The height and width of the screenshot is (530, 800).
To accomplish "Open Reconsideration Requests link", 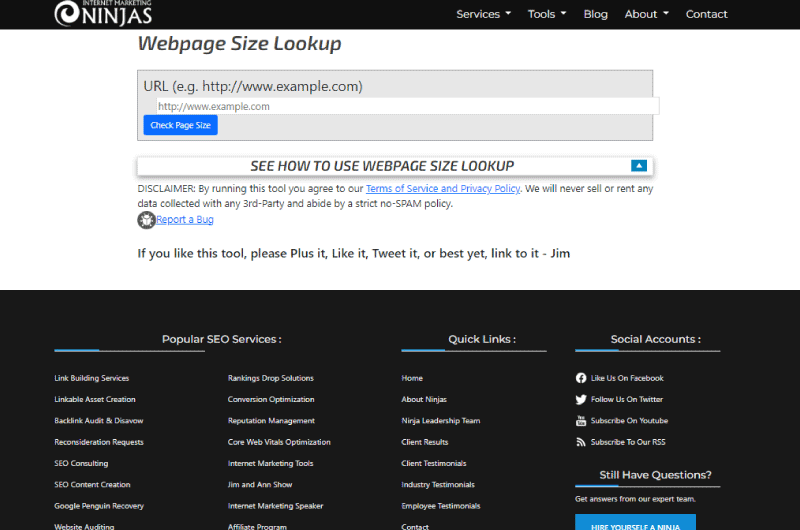I will (x=99, y=442).
